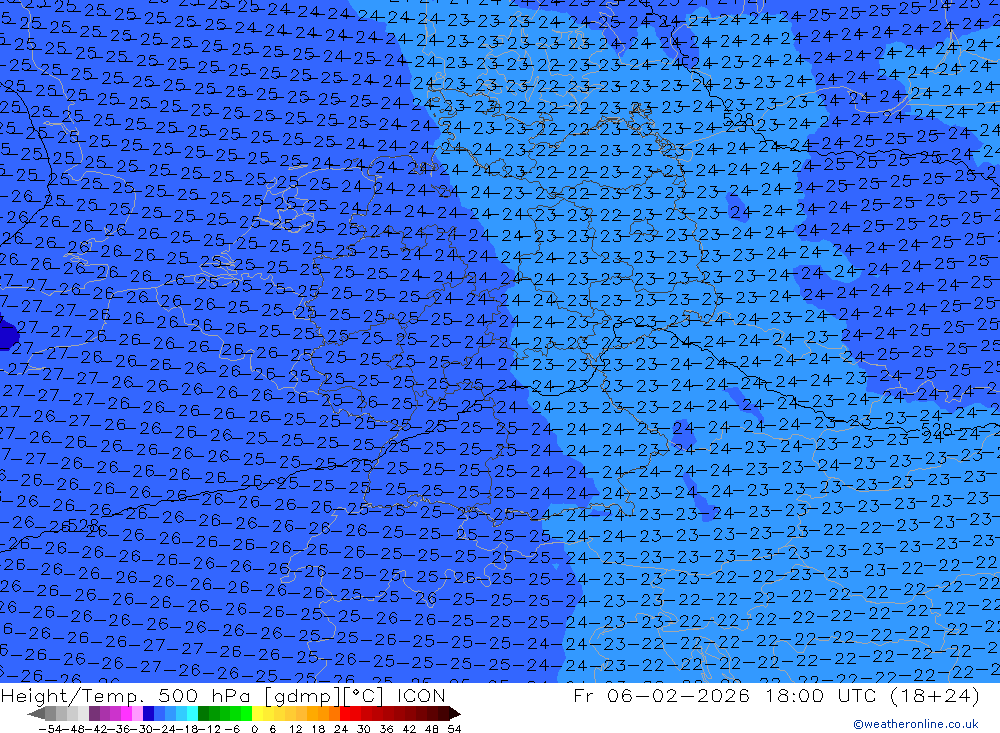Select the dark purple legend swatch near -42
The image size is (1000, 733).
click(94, 713)
